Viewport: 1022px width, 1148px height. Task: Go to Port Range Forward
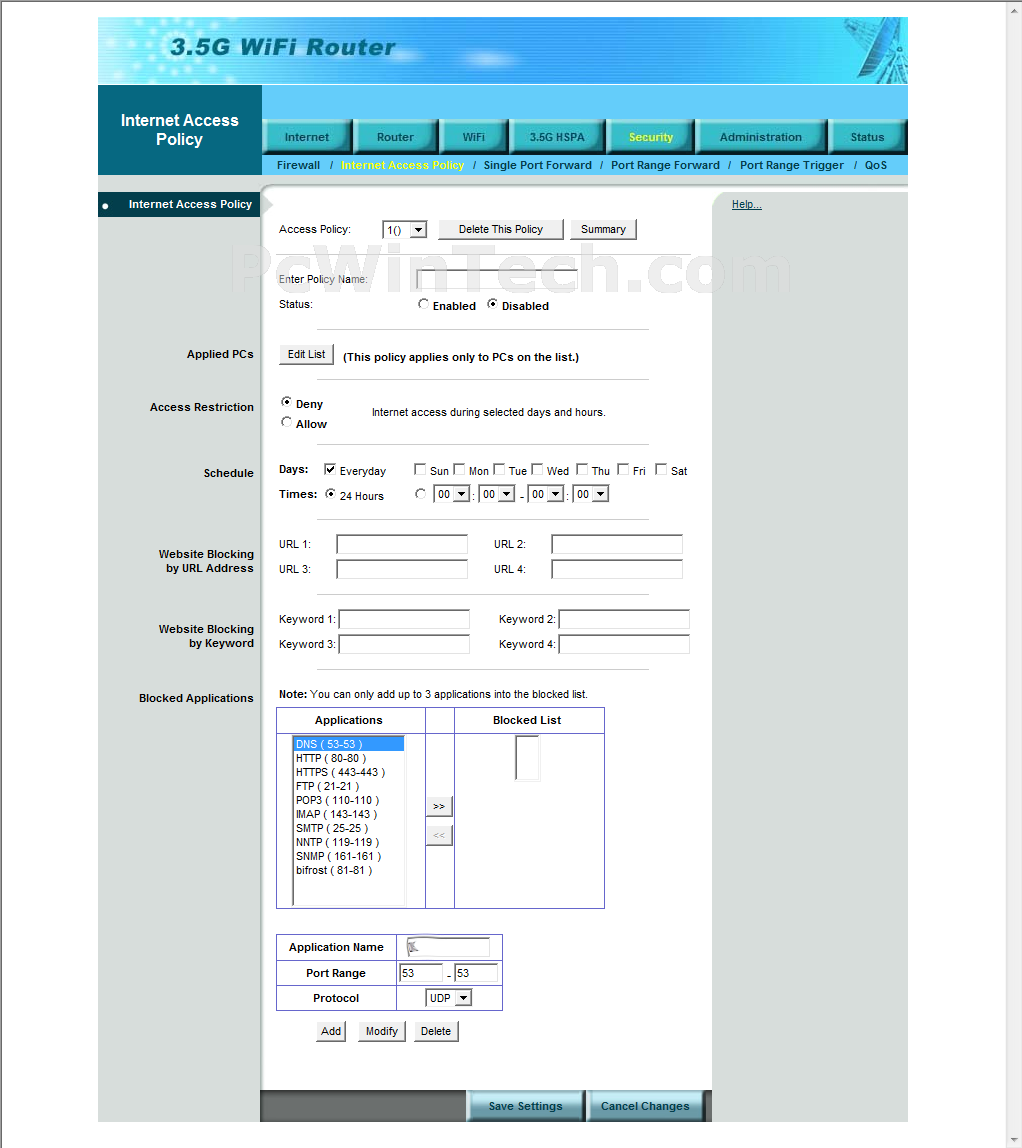coord(665,165)
